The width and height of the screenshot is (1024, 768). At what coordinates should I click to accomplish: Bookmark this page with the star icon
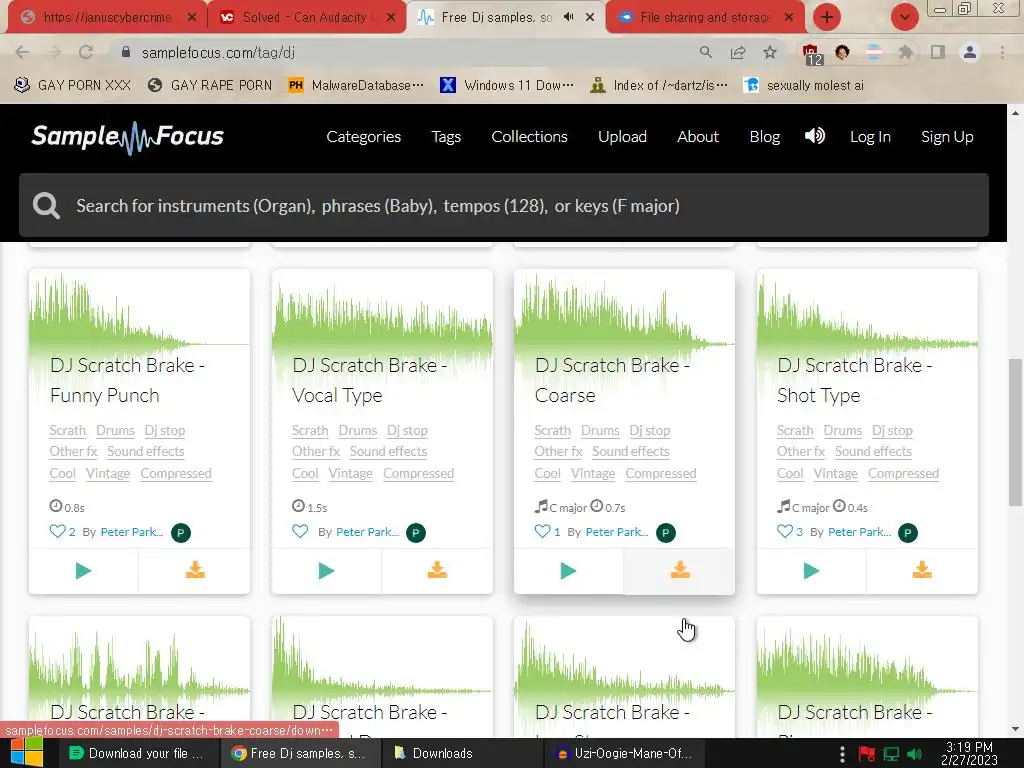[x=770, y=52]
